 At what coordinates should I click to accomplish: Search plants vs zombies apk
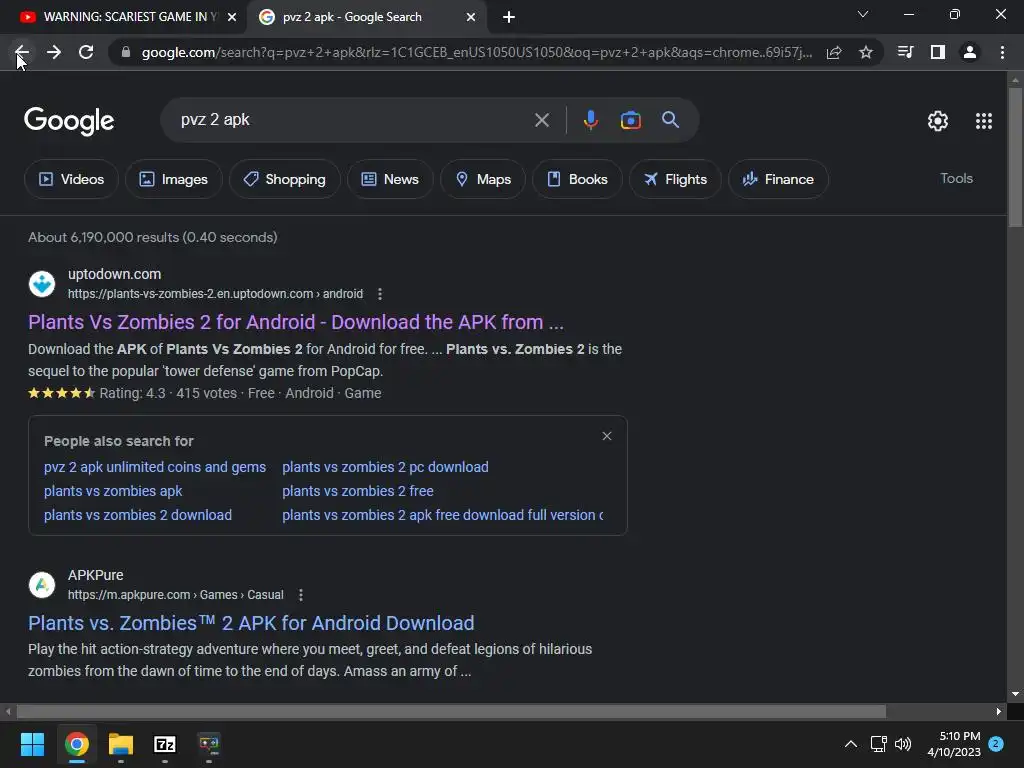coord(113,491)
